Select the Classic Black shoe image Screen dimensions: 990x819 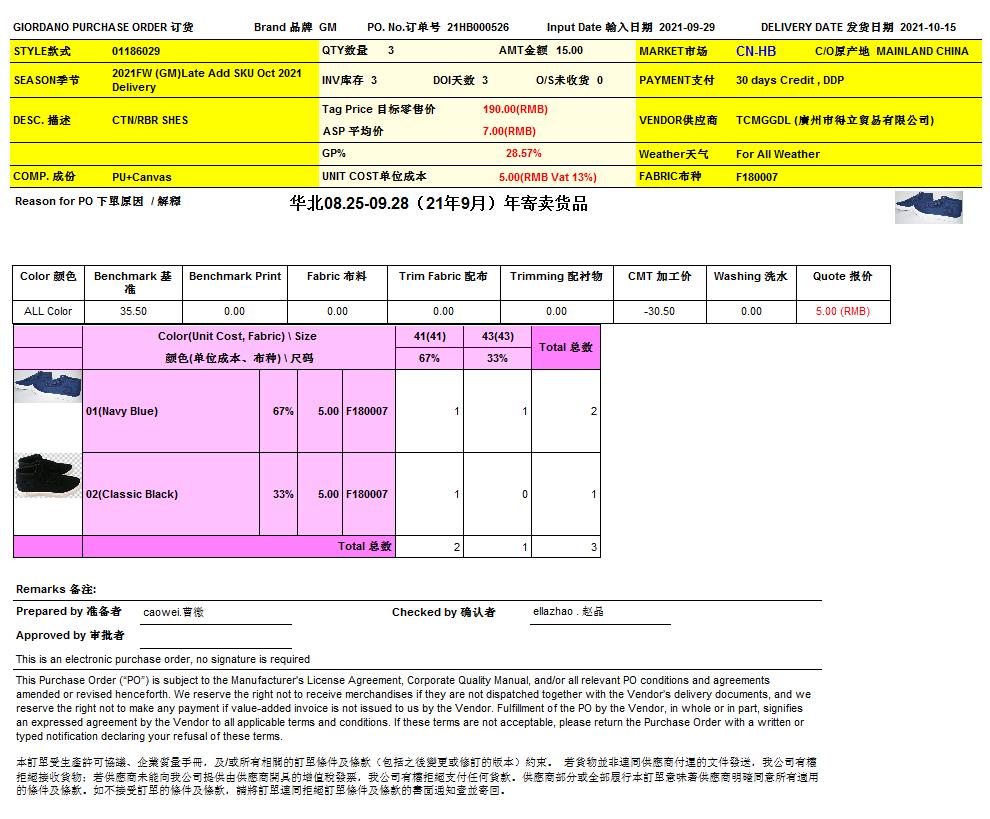[x=48, y=477]
